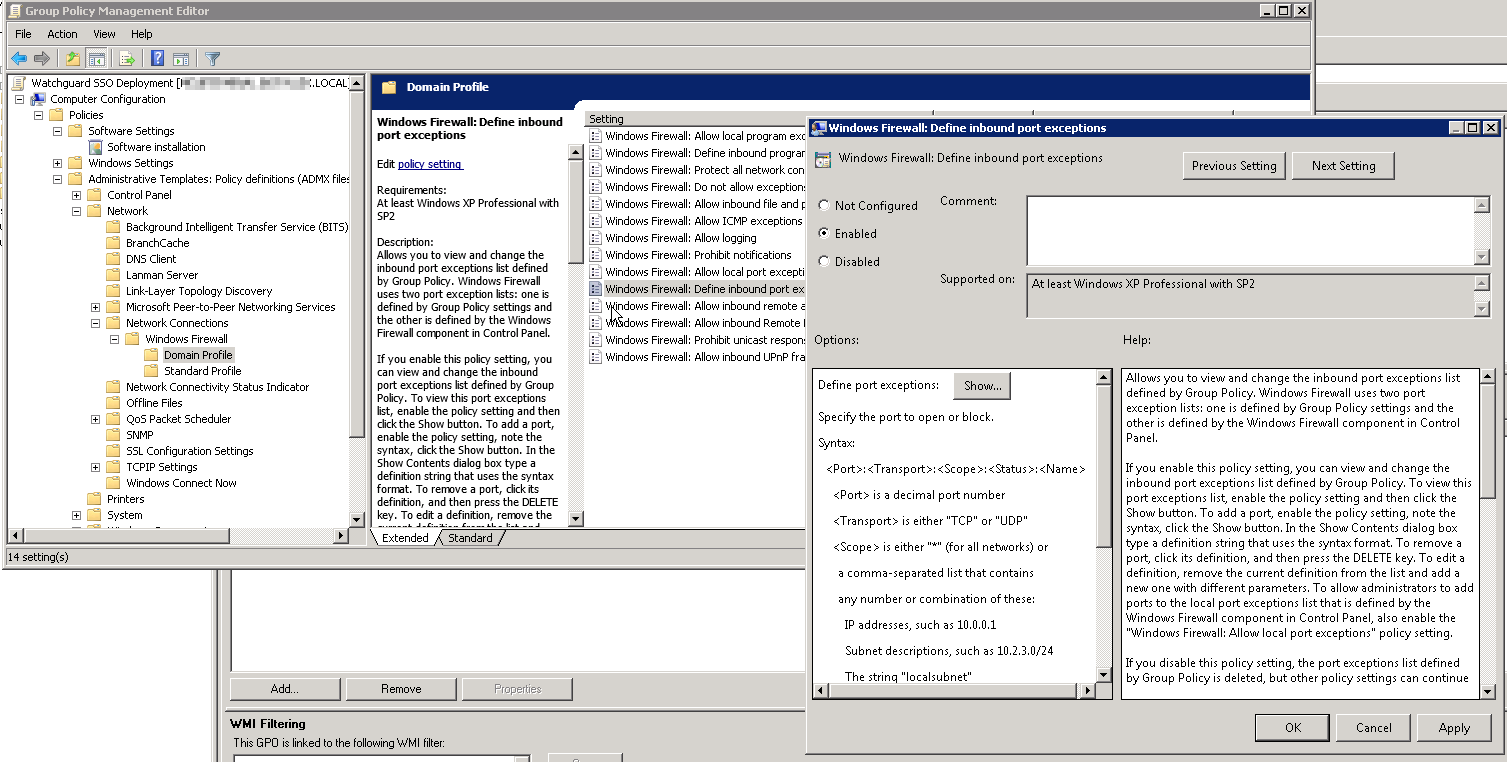Click the SNMP folder icon
This screenshot has height=762, width=1507.
pos(113,435)
